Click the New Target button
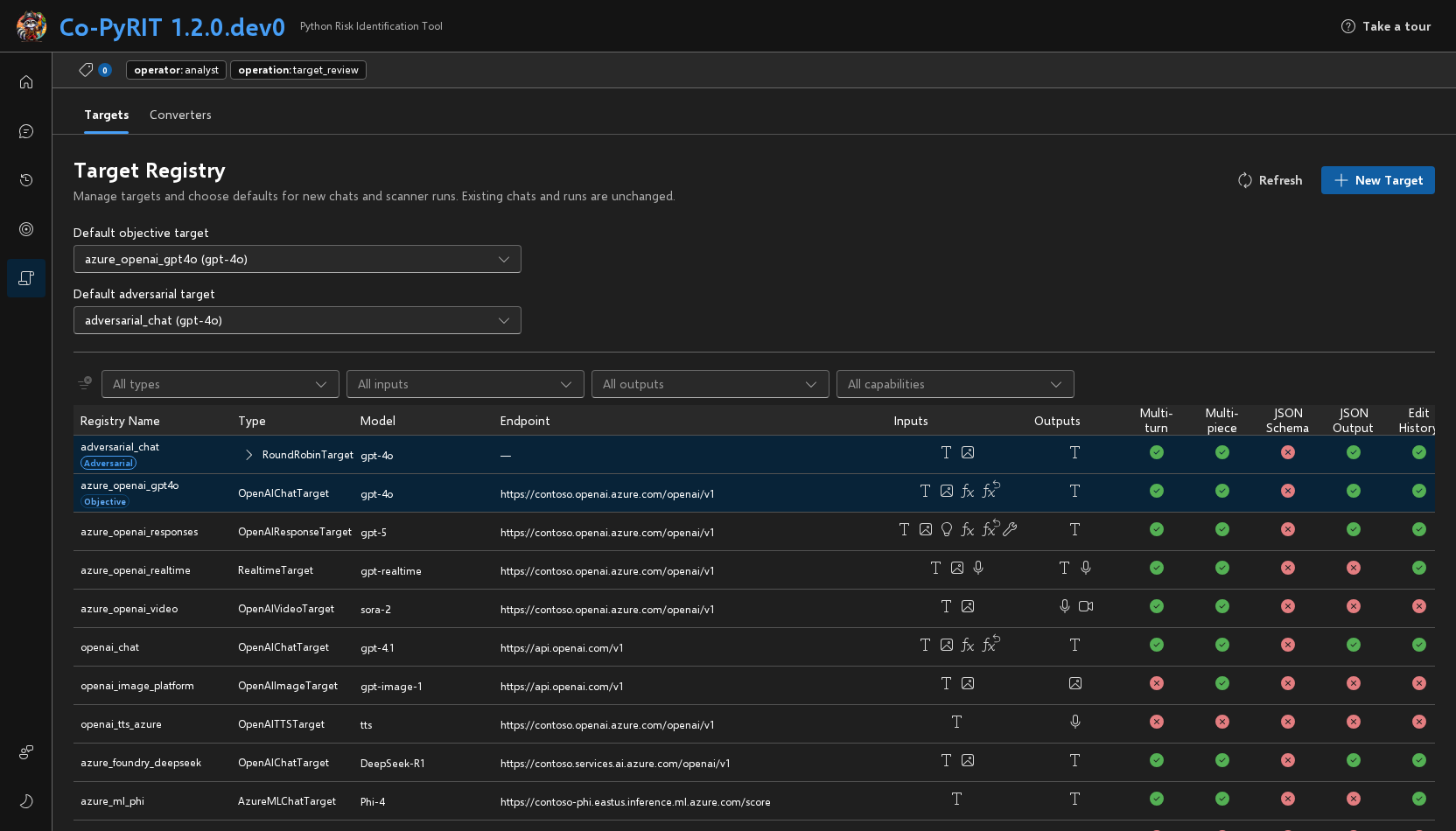This screenshot has width=1456, height=831. [x=1378, y=180]
